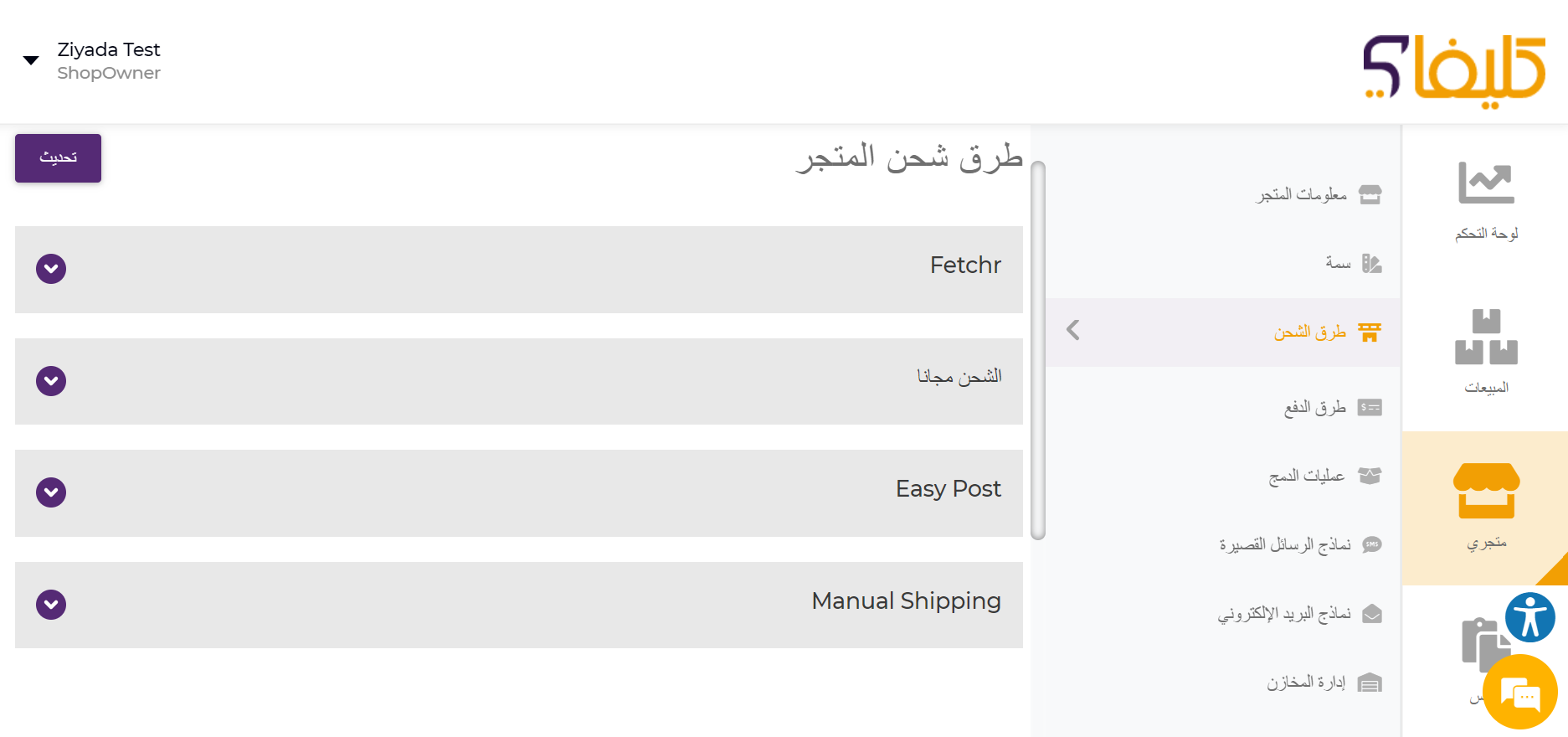The height and width of the screenshot is (737, 1568).
Task: Click the SMS templates speech bubble icon
Action: 1371,545
